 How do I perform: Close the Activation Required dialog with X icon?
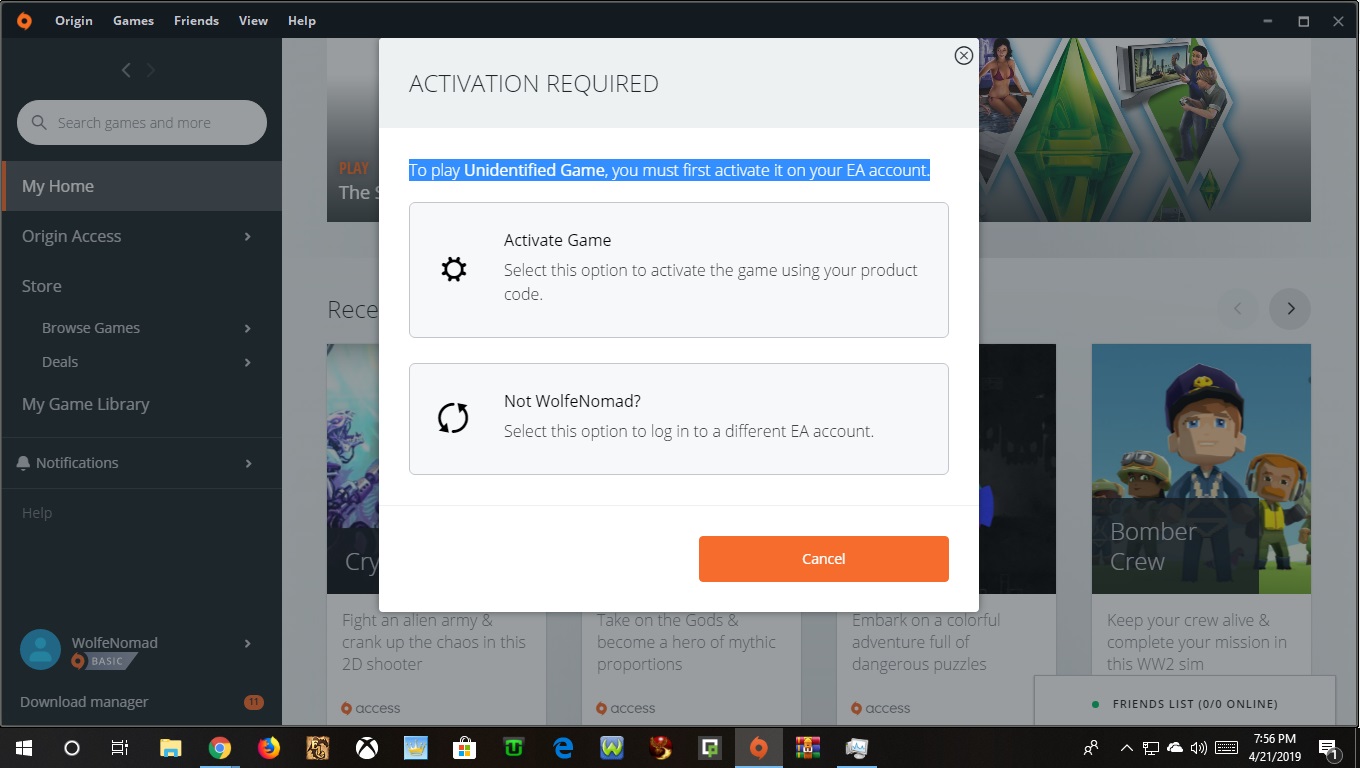pyautogui.click(x=964, y=56)
